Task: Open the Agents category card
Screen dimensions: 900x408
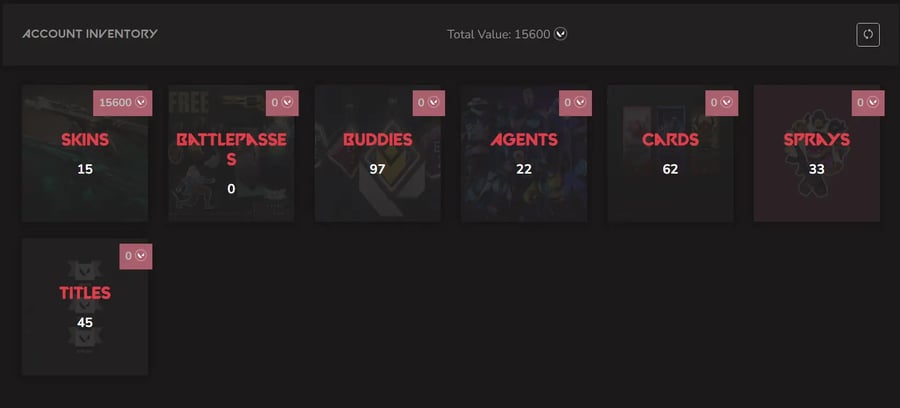Action: click(524, 153)
